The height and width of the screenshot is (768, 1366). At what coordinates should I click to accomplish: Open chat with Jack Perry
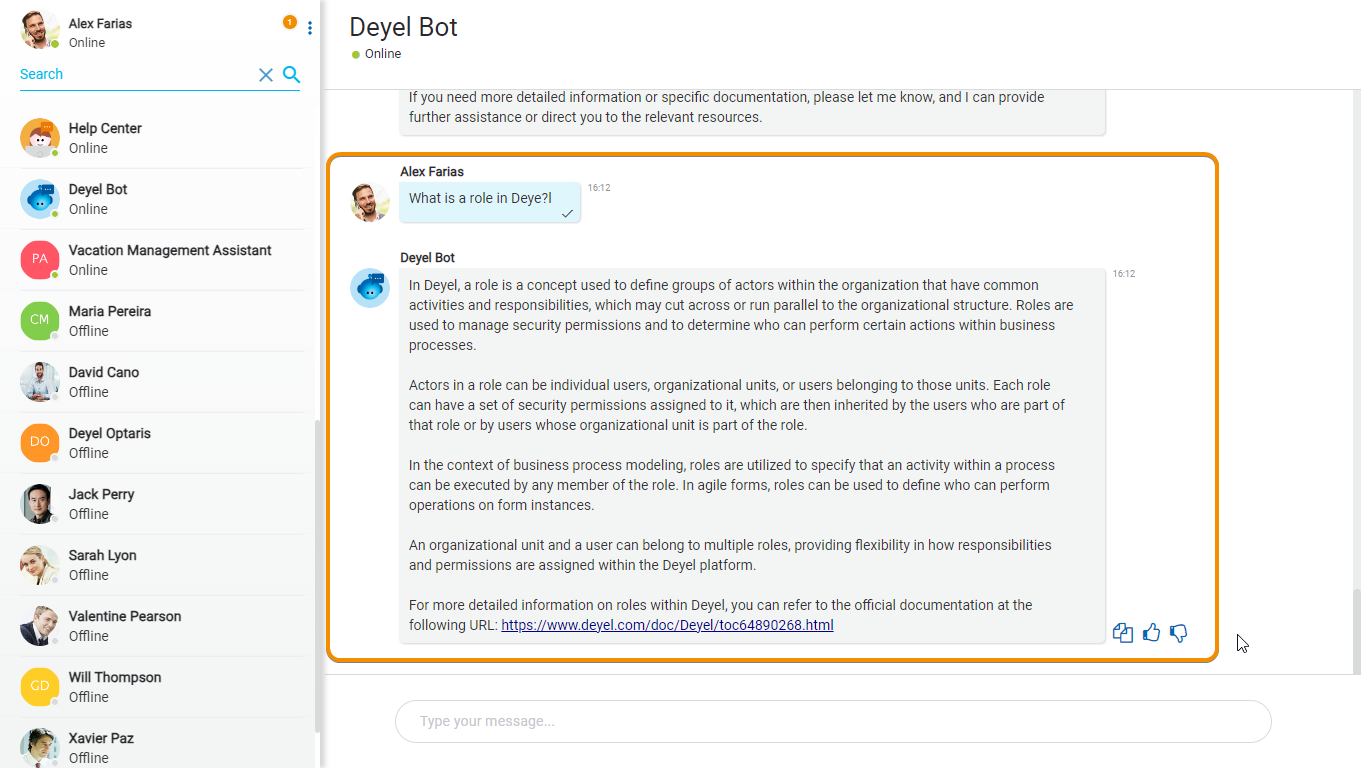tap(101, 504)
